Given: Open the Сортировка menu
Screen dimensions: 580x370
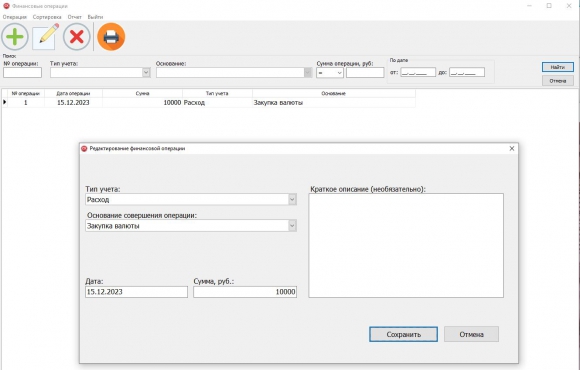Looking at the screenshot, I should click(47, 17).
